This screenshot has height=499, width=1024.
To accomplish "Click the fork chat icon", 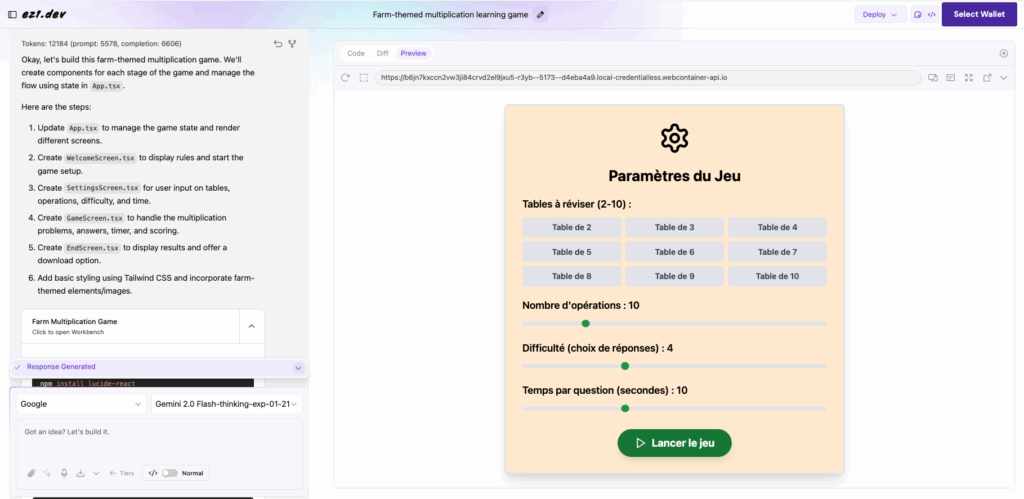I will coord(293,44).
